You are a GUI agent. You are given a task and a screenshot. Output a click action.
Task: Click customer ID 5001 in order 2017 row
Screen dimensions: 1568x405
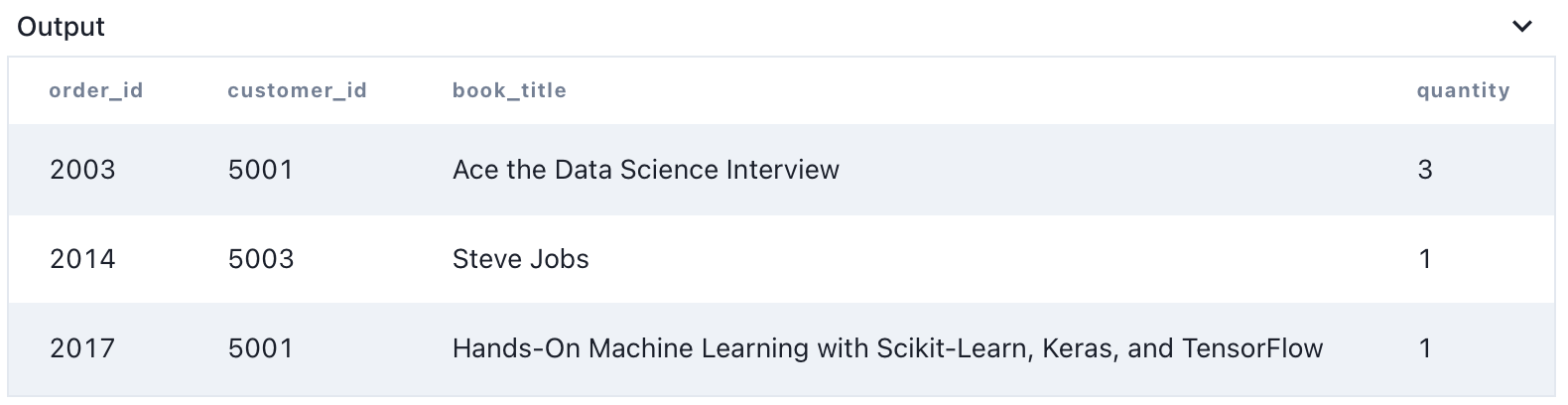coord(261,348)
